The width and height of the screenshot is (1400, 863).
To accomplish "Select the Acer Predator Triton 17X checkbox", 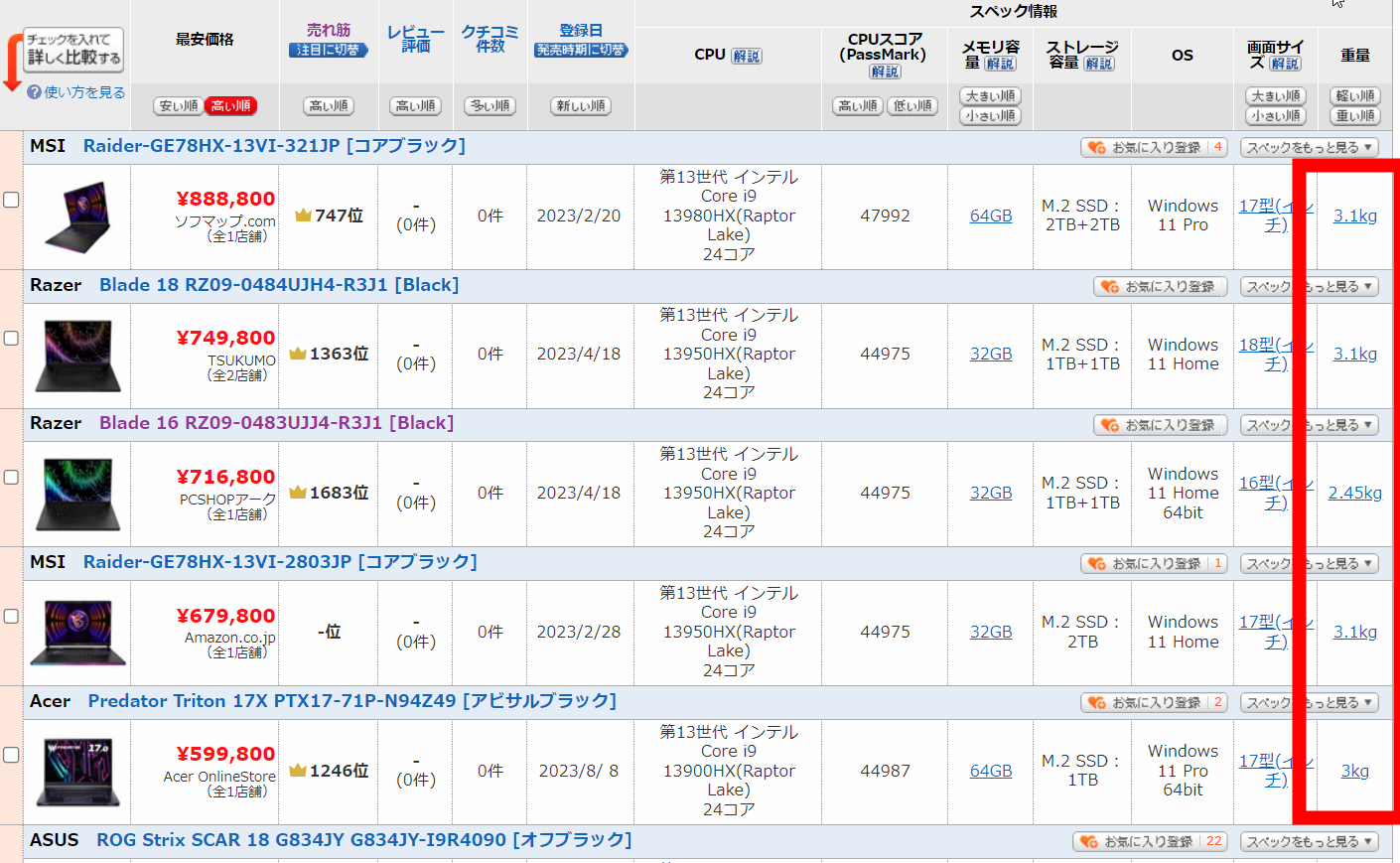I will [12, 755].
